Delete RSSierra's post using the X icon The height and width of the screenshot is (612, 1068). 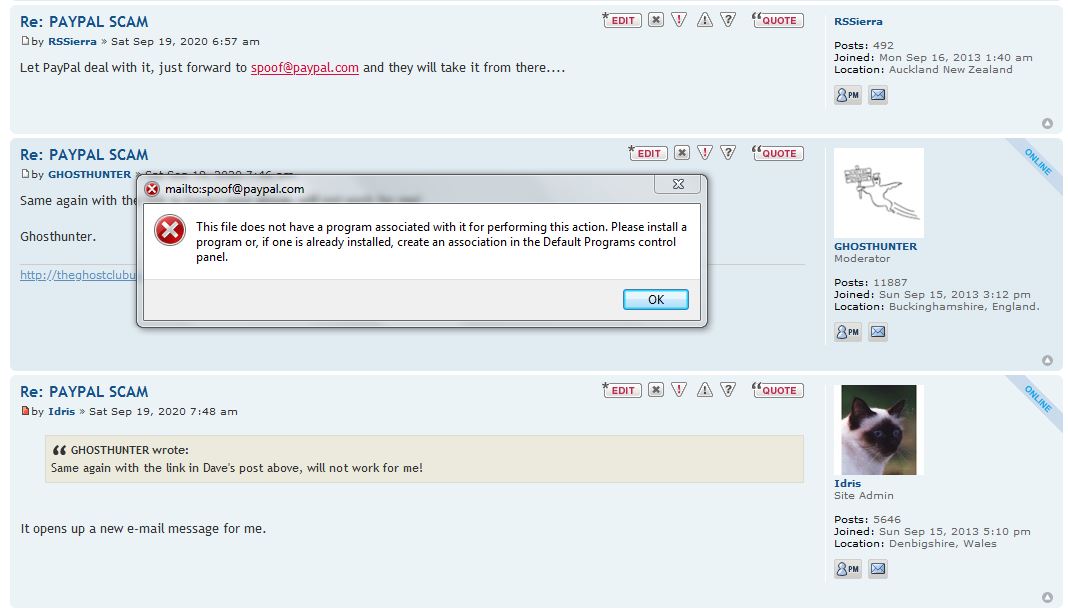pos(656,20)
